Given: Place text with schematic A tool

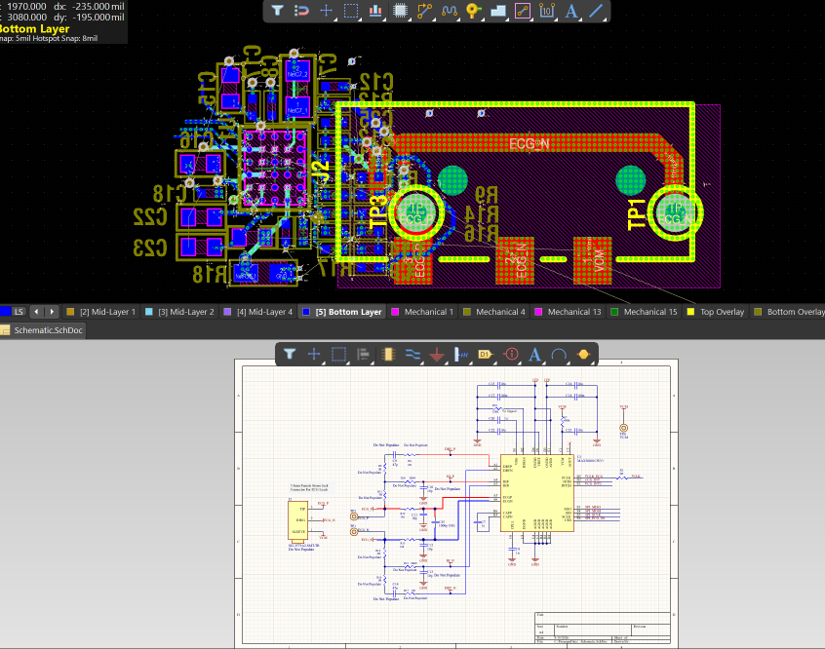Looking at the screenshot, I should pyautogui.click(x=535, y=354).
